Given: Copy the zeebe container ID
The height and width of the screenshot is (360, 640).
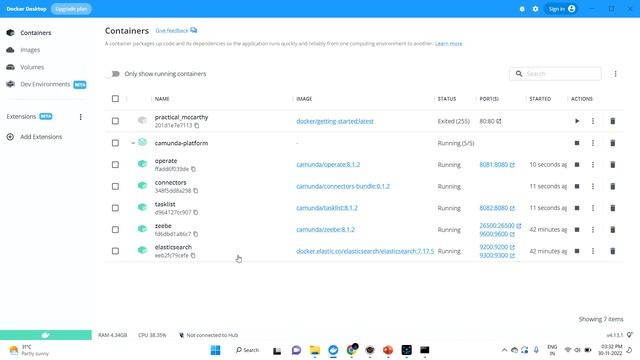Looking at the screenshot, I should tap(196, 234).
